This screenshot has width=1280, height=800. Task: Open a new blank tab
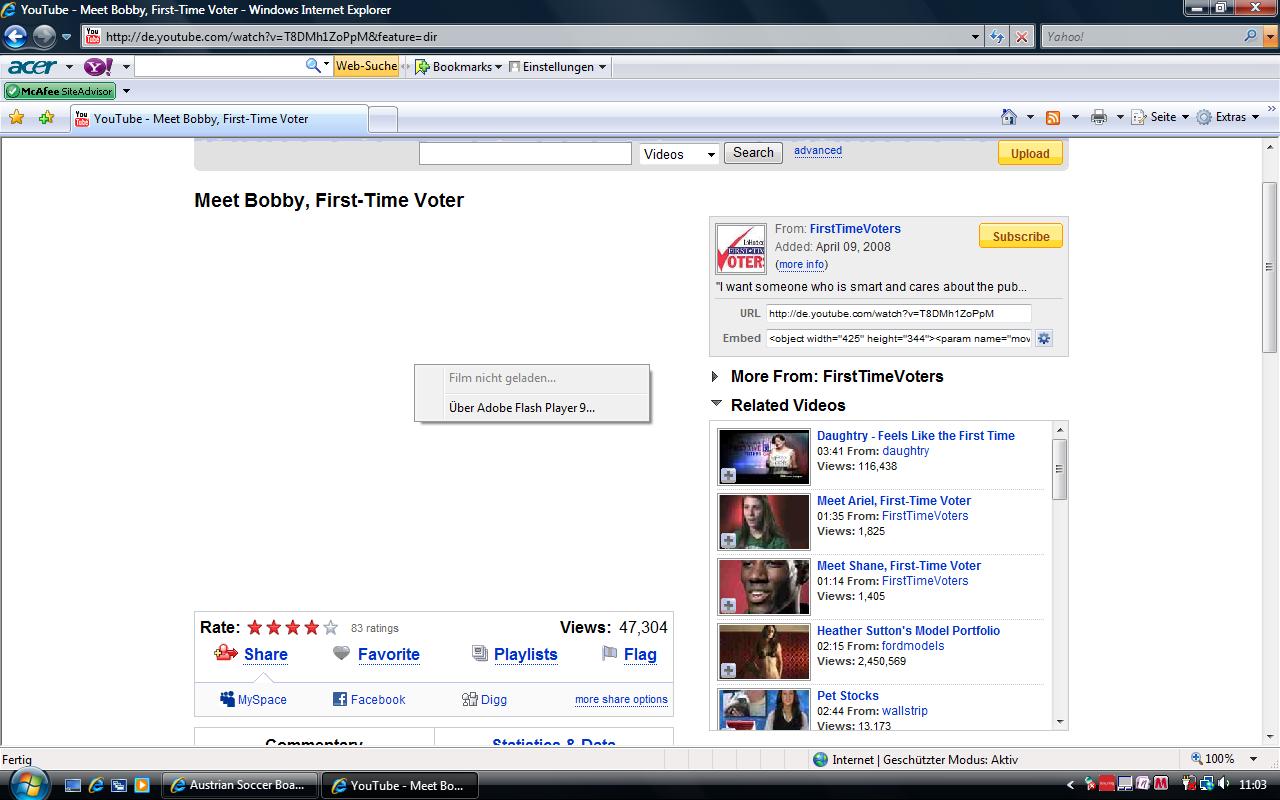(x=383, y=119)
